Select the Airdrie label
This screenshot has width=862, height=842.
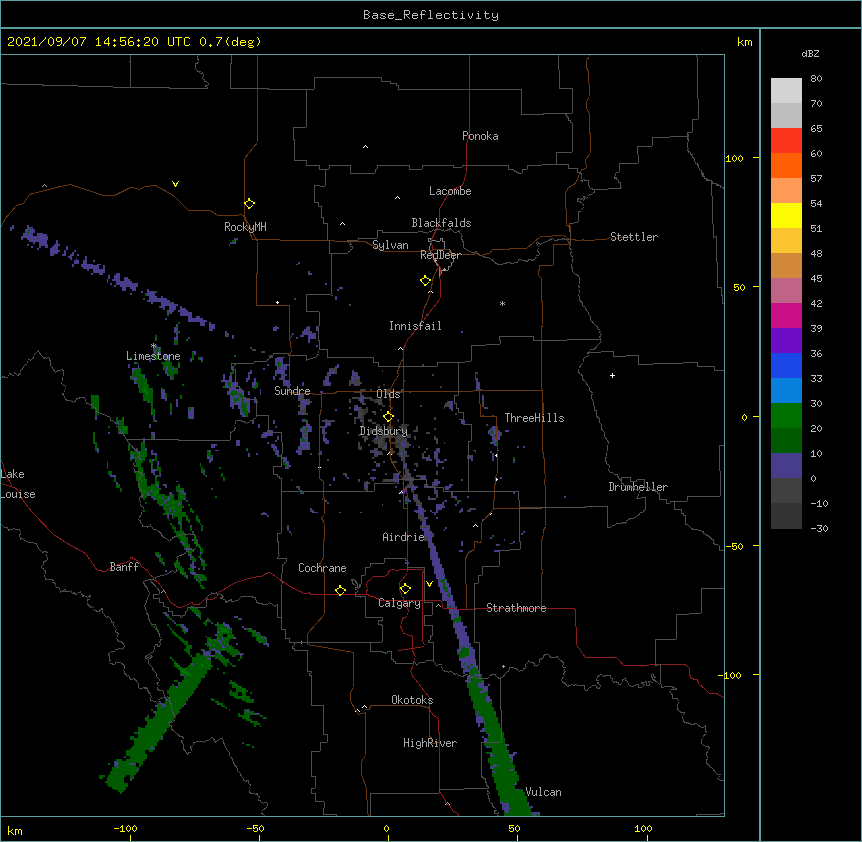pos(404,537)
